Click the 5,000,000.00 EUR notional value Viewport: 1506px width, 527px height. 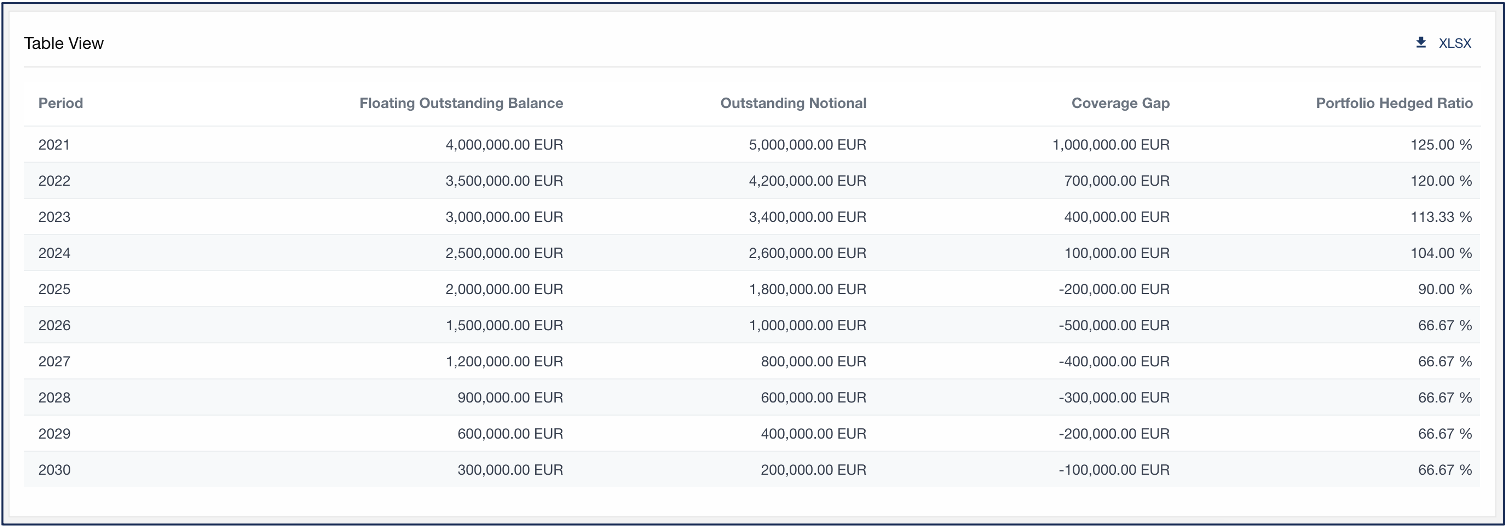point(808,145)
